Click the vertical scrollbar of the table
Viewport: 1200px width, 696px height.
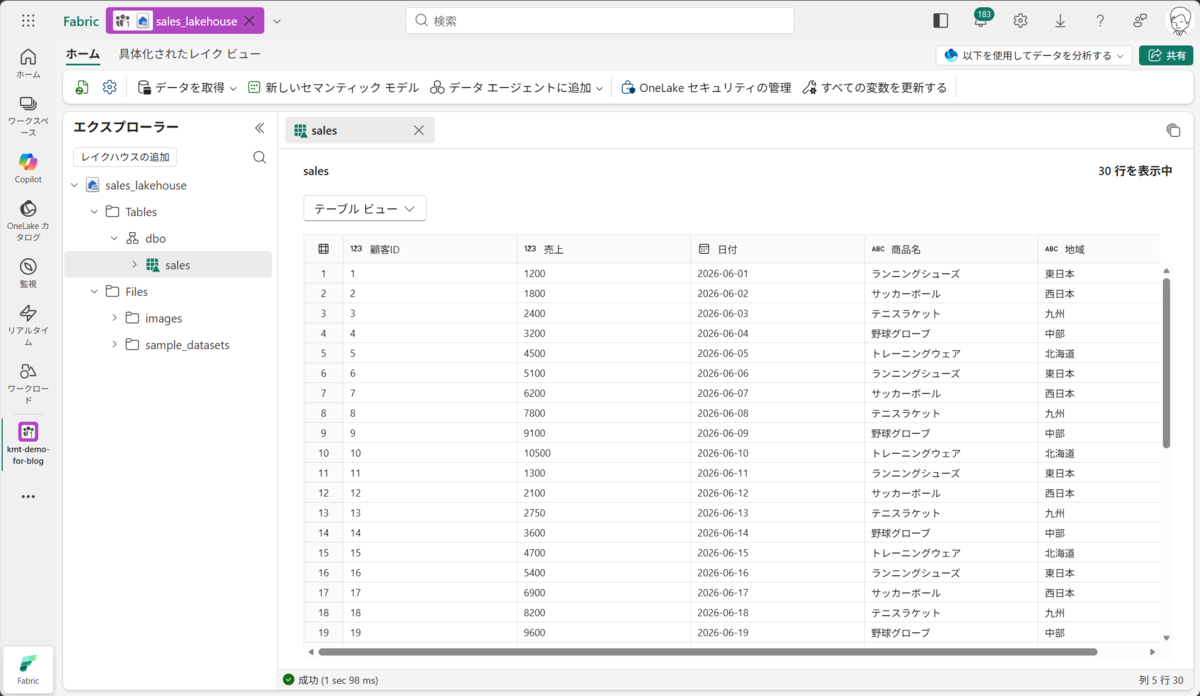click(1165, 362)
